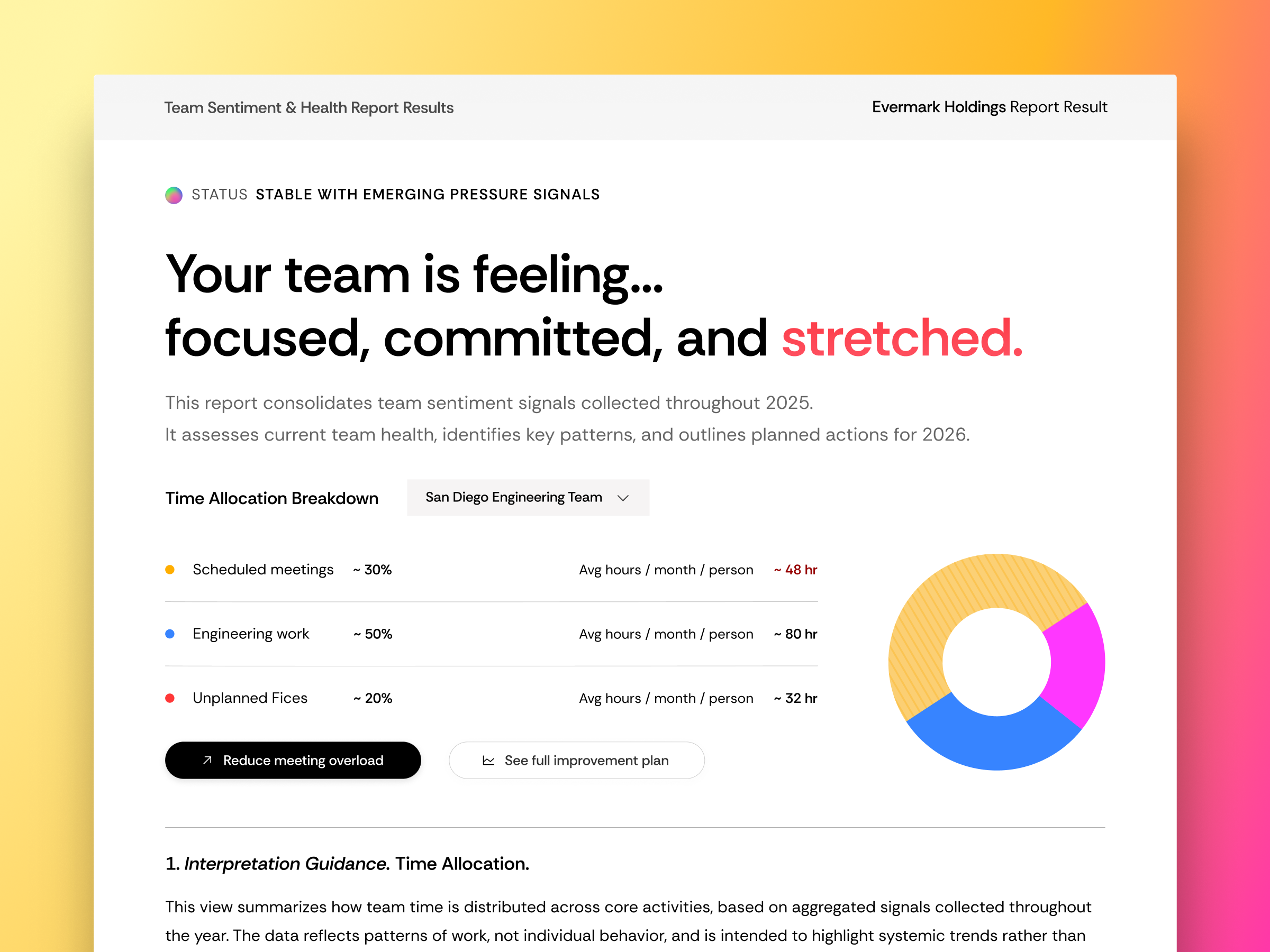Viewport: 1270px width, 952px height.
Task: Collapse the team dropdown arrow
Action: pyautogui.click(x=624, y=498)
